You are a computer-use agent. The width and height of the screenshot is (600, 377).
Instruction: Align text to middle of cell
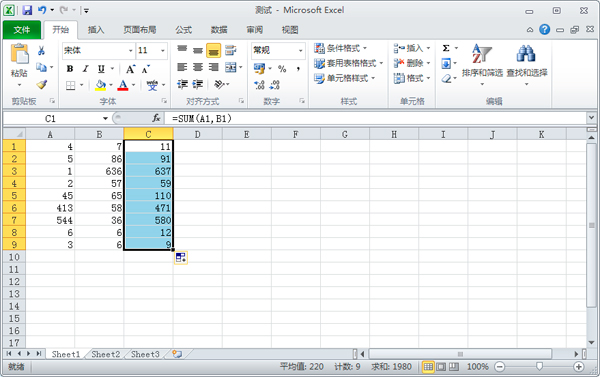click(198, 50)
